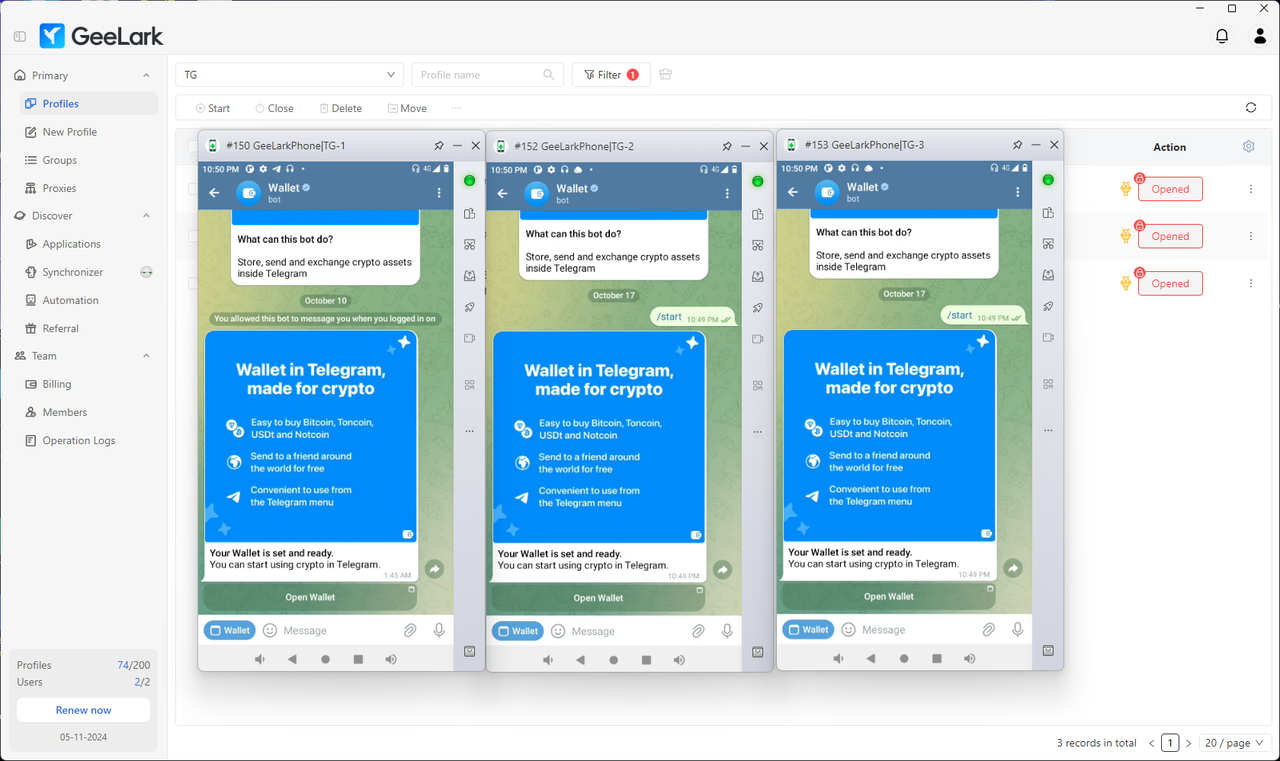Click the QR scan icon in TG-3 sidebar
The width and height of the screenshot is (1280, 761).
point(1048,384)
